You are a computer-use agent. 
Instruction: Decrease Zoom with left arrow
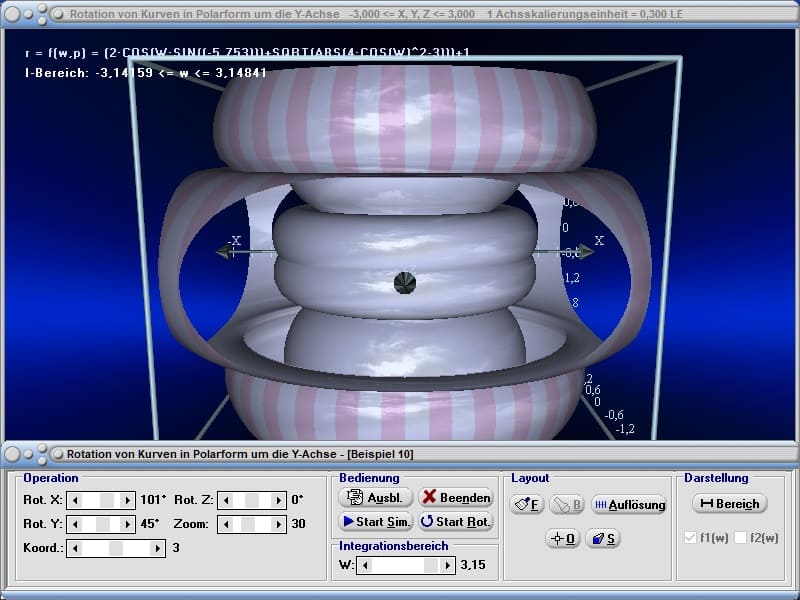[x=226, y=524]
